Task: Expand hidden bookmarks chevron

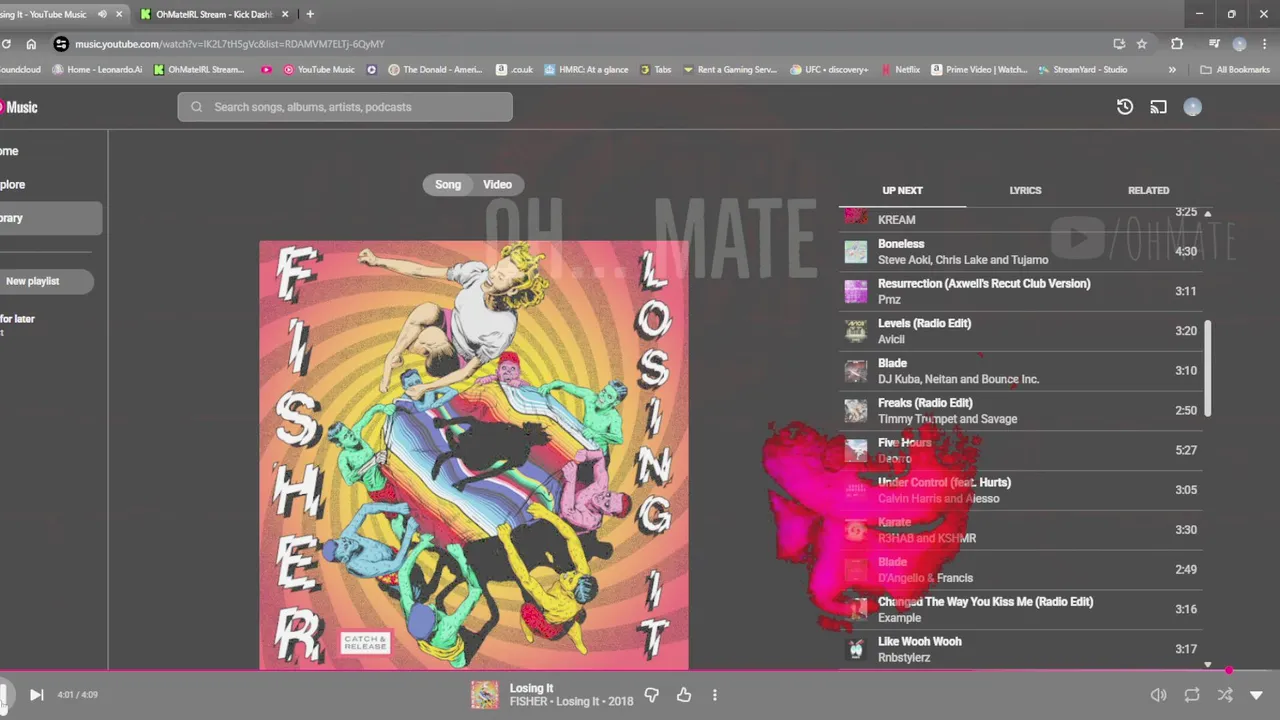Action: [x=1172, y=70]
